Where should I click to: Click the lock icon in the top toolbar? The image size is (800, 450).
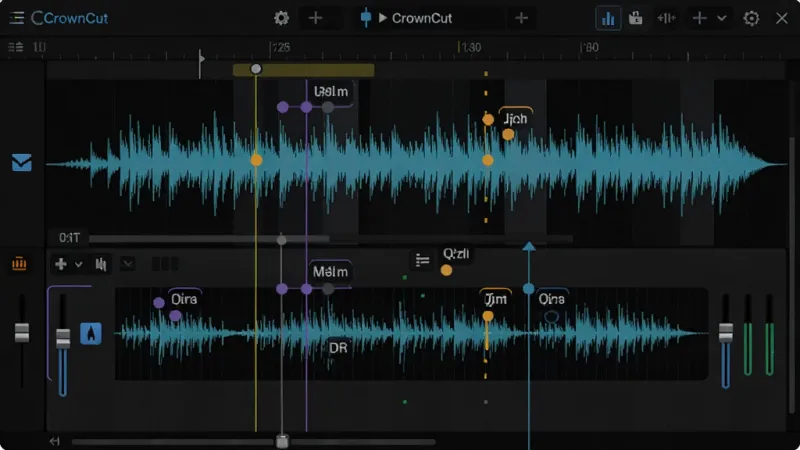[x=635, y=18]
